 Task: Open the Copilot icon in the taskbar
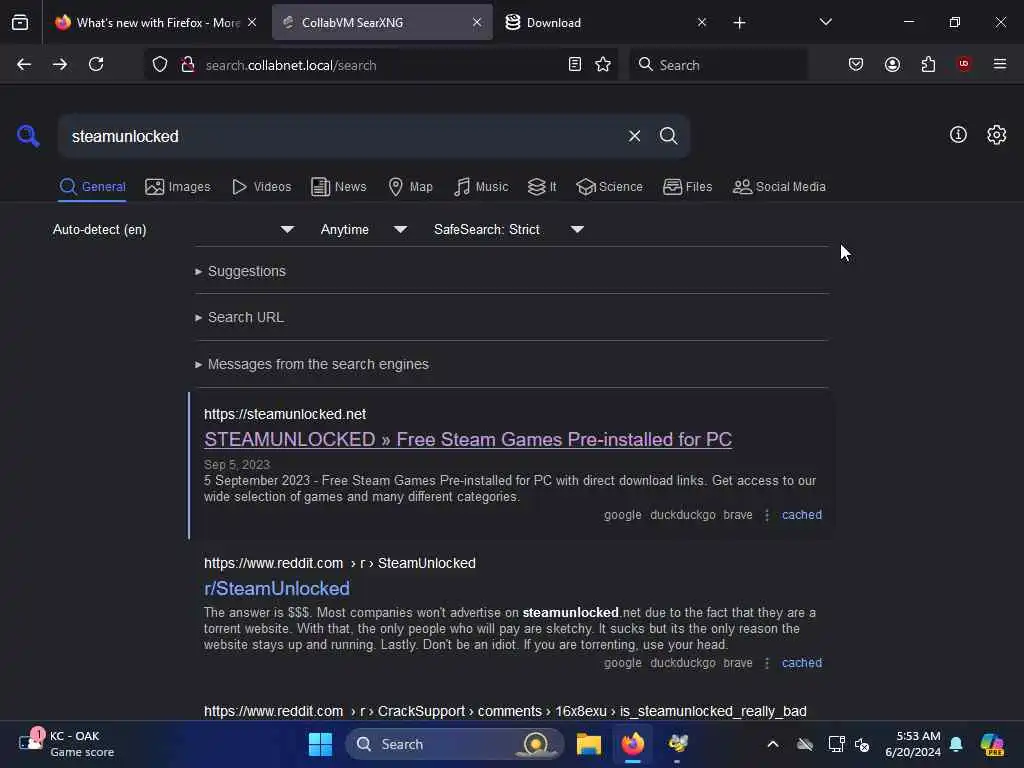coord(992,744)
